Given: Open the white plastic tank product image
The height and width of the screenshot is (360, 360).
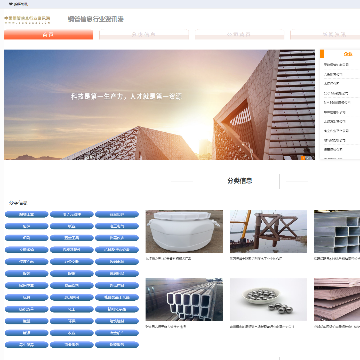Looking at the screenshot, I should [184, 231].
